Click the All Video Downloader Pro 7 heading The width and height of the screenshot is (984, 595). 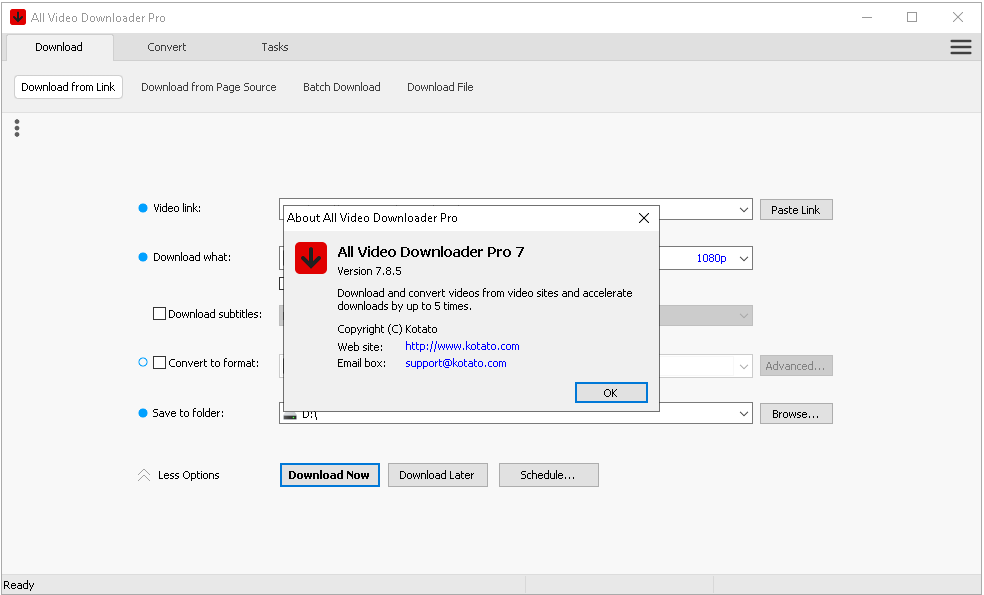(x=430, y=252)
